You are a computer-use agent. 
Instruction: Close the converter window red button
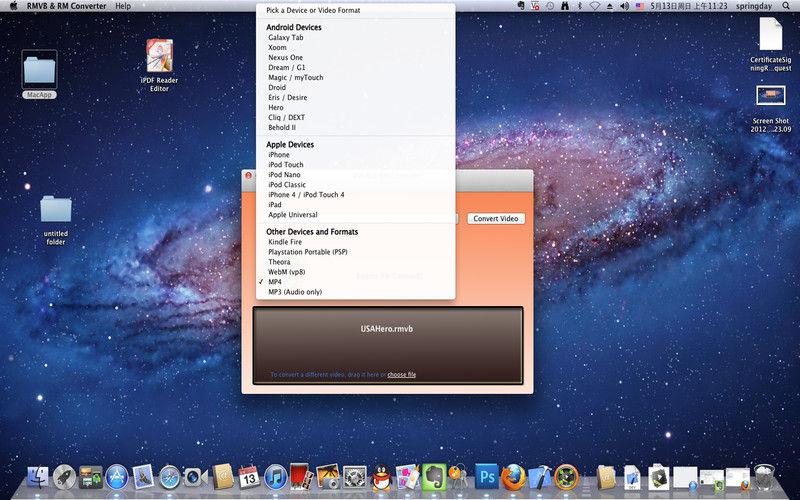[248, 176]
